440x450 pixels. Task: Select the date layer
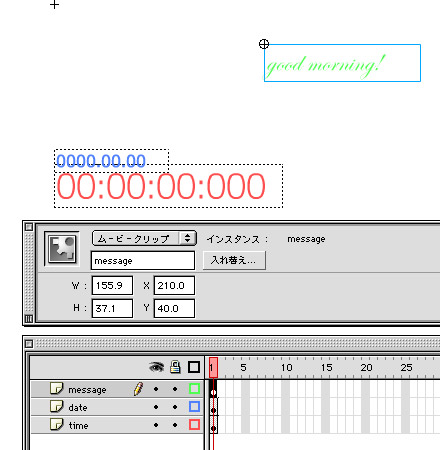tap(117, 407)
